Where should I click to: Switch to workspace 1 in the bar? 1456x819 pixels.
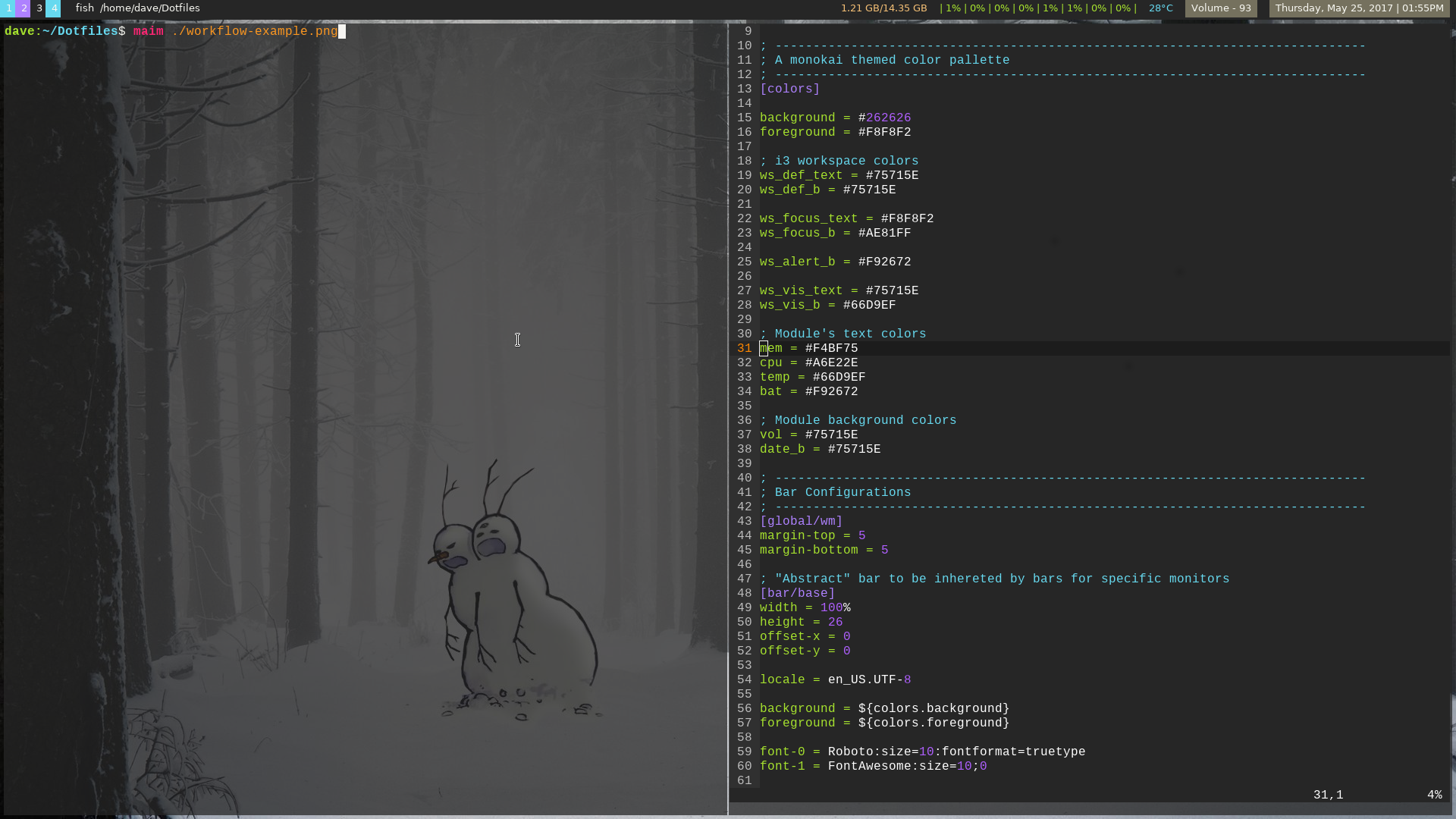pos(8,8)
